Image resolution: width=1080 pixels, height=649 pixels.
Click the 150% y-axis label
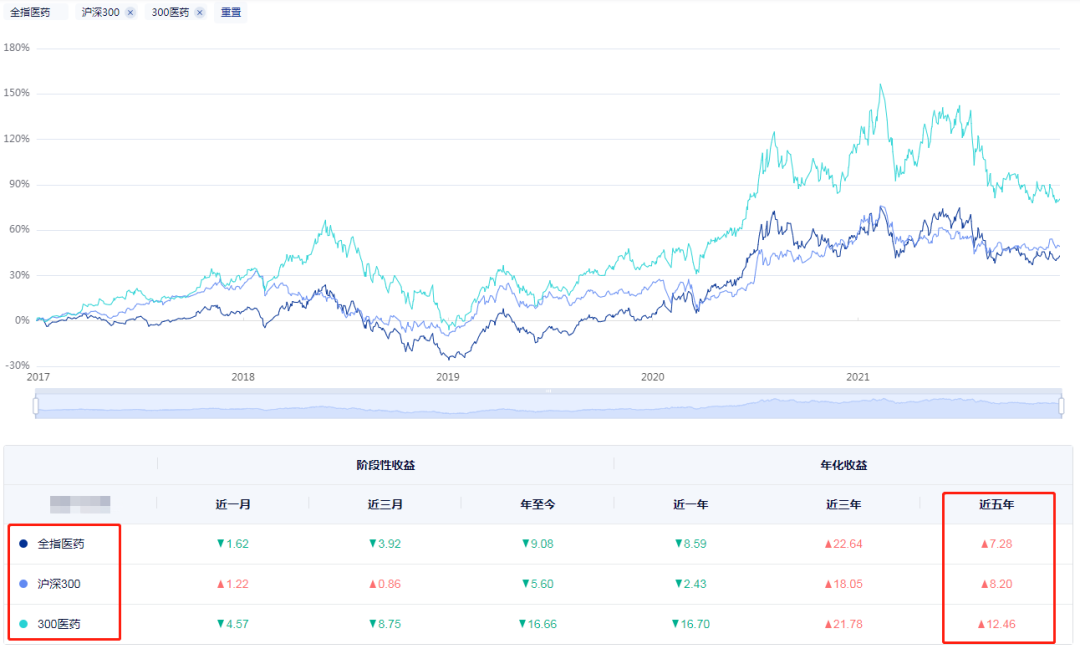(x=17, y=93)
